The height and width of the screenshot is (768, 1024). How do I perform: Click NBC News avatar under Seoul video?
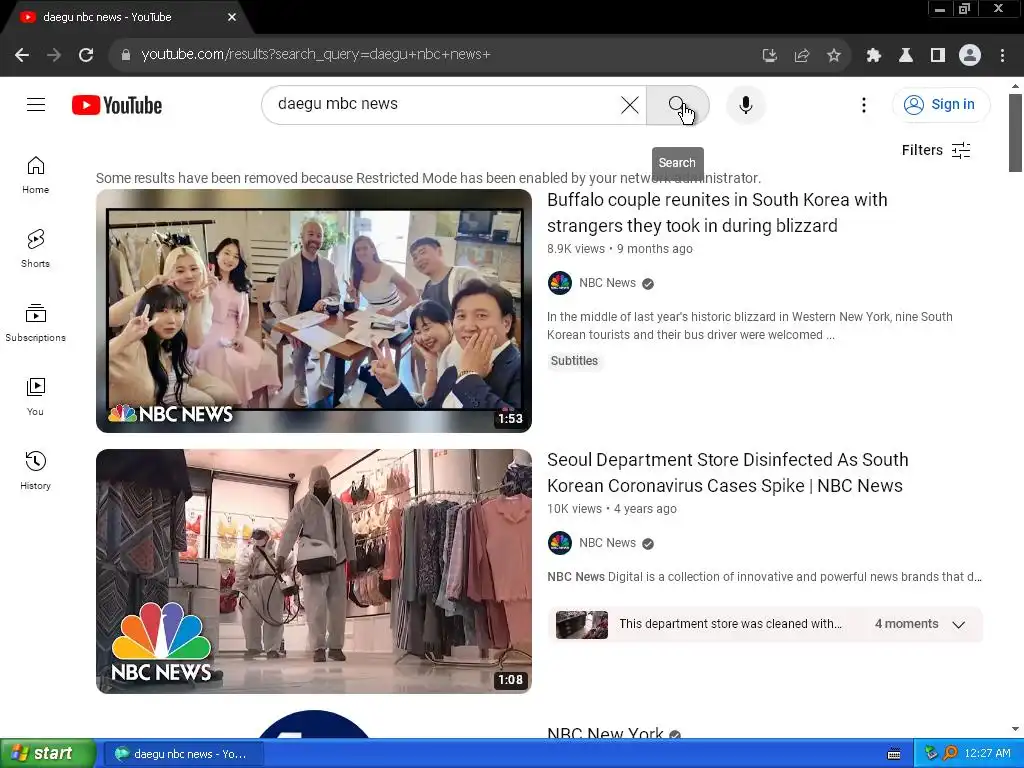point(560,543)
